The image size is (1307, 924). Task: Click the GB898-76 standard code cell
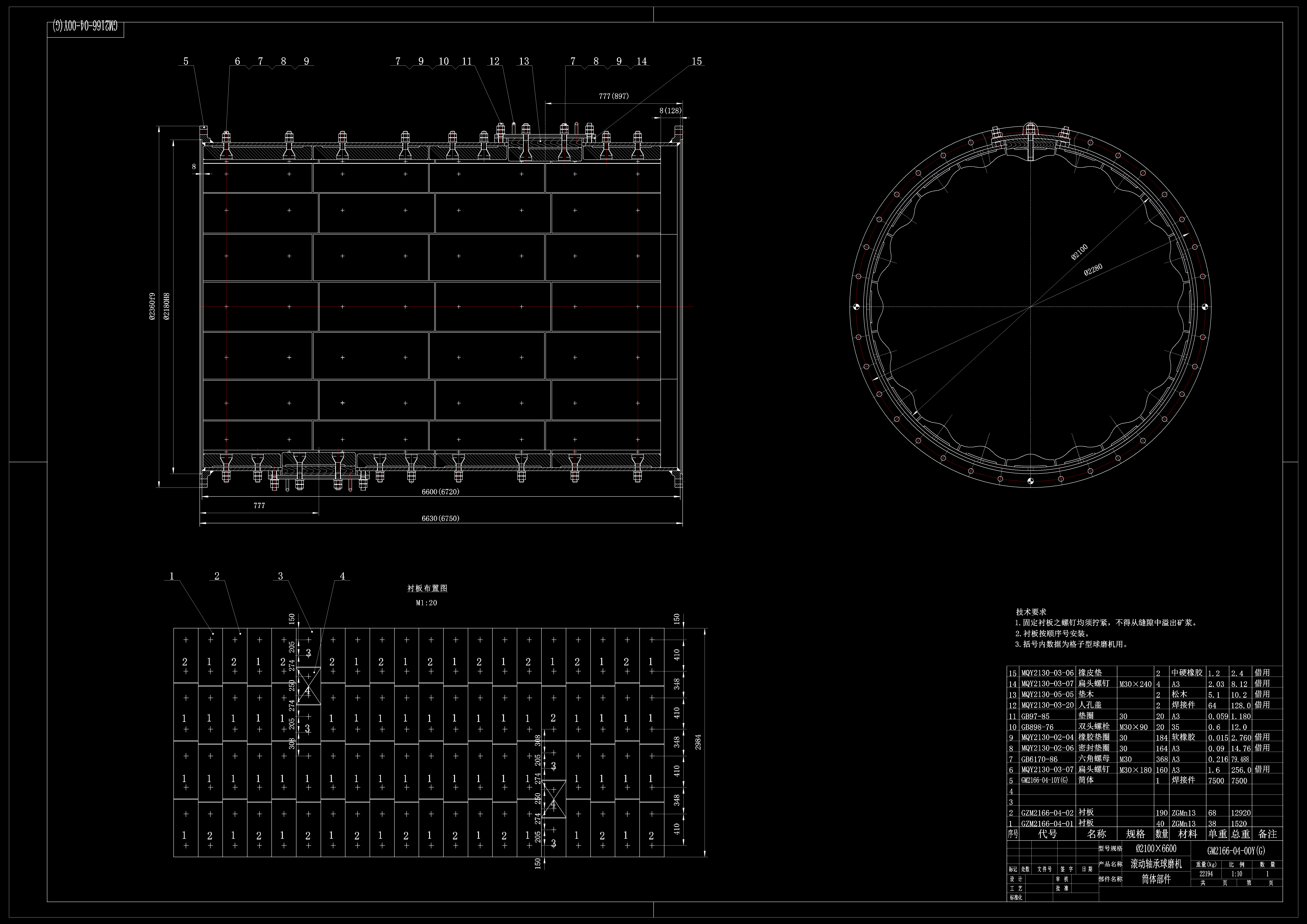coord(1037,727)
